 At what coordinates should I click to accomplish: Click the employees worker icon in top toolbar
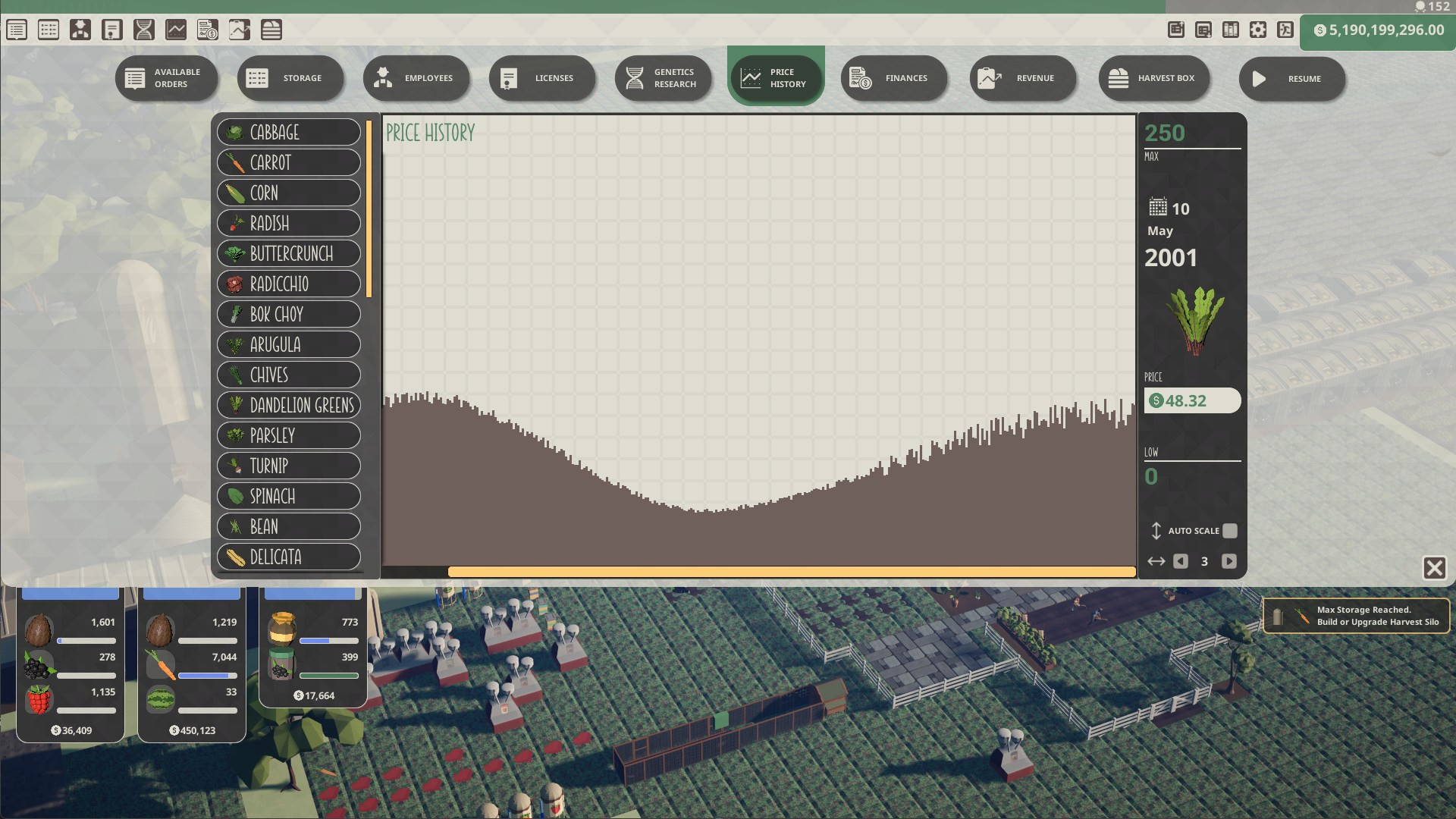click(x=80, y=30)
